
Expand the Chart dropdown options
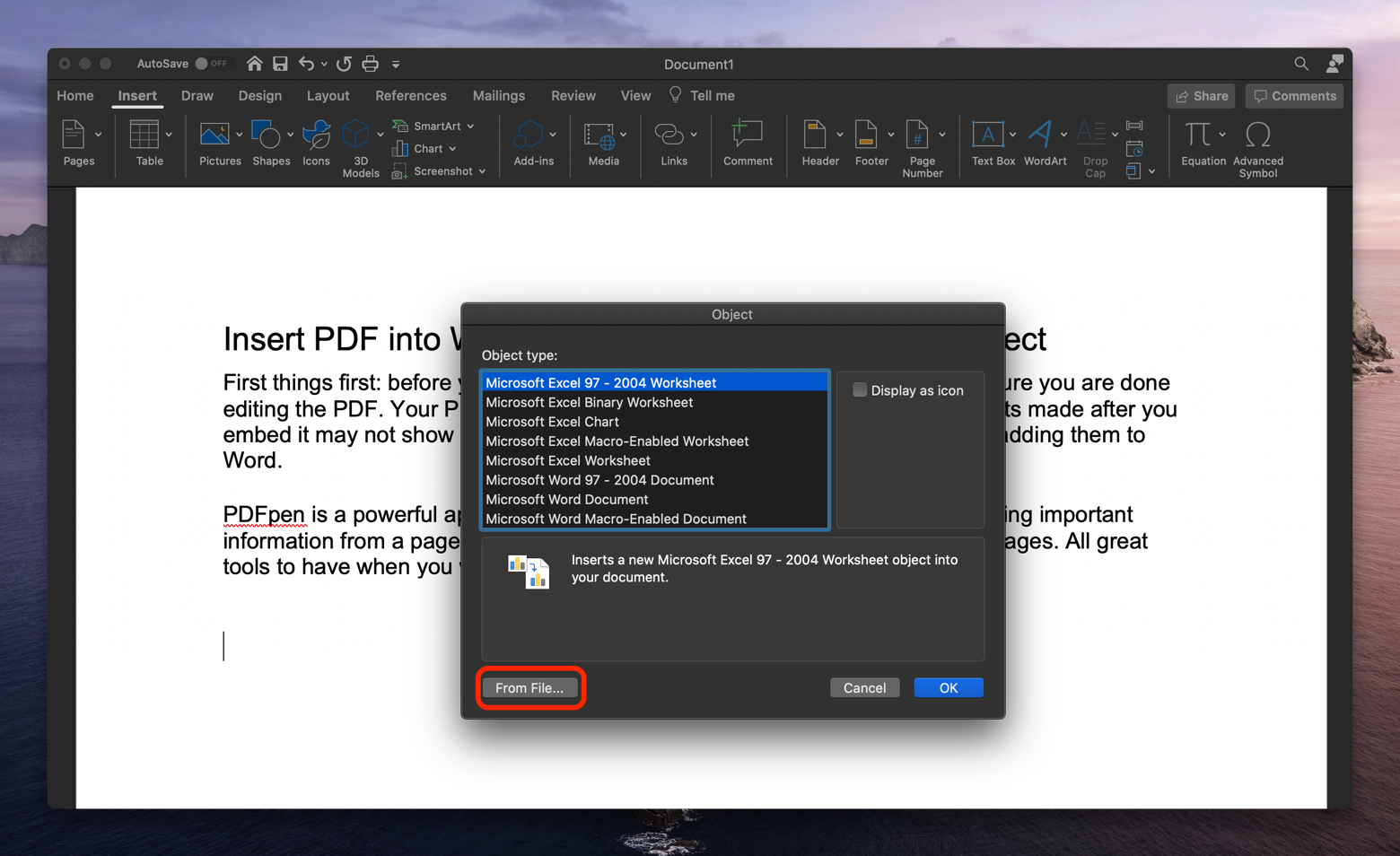tap(453, 148)
